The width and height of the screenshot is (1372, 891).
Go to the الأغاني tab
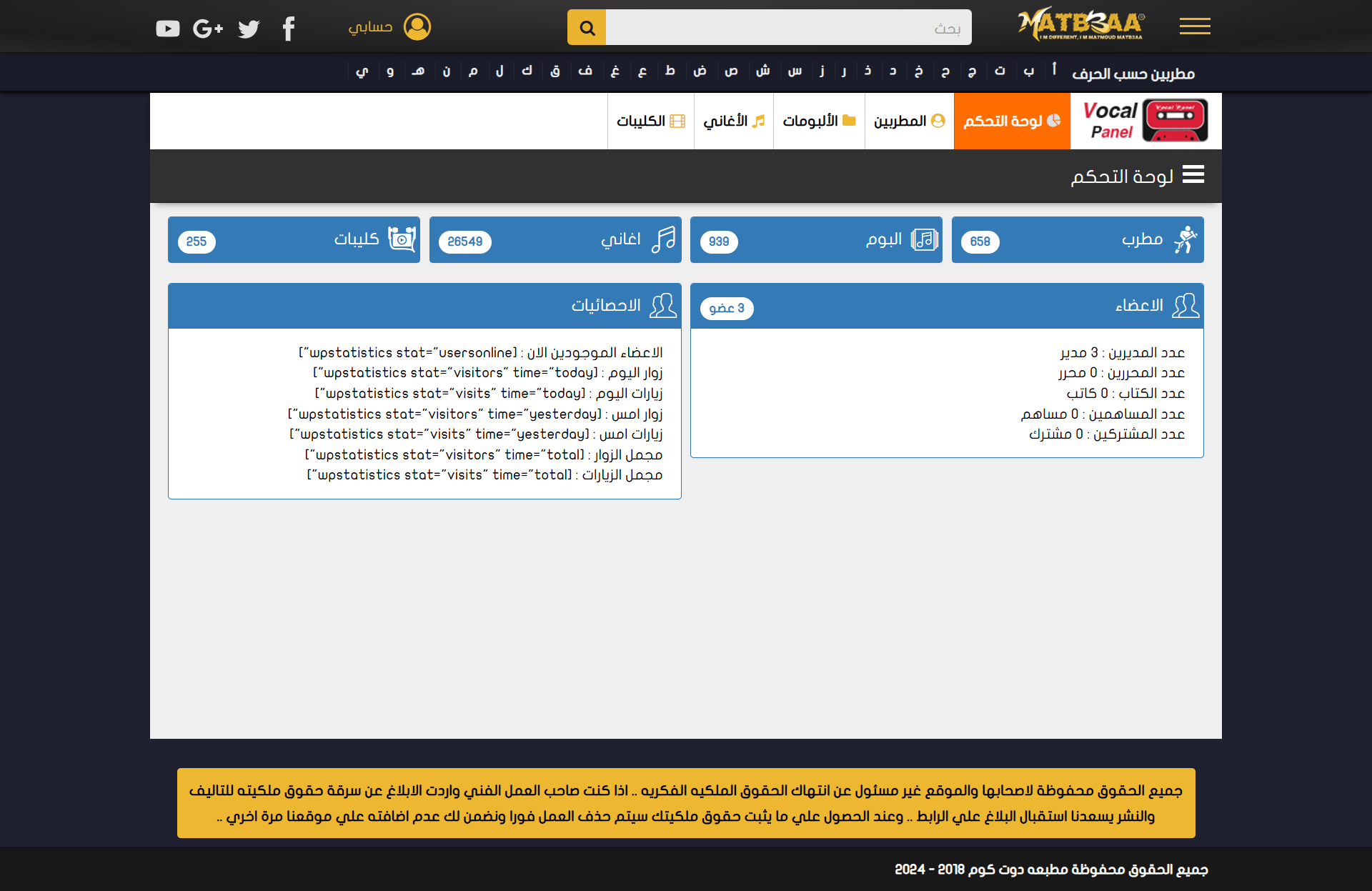[x=734, y=121]
